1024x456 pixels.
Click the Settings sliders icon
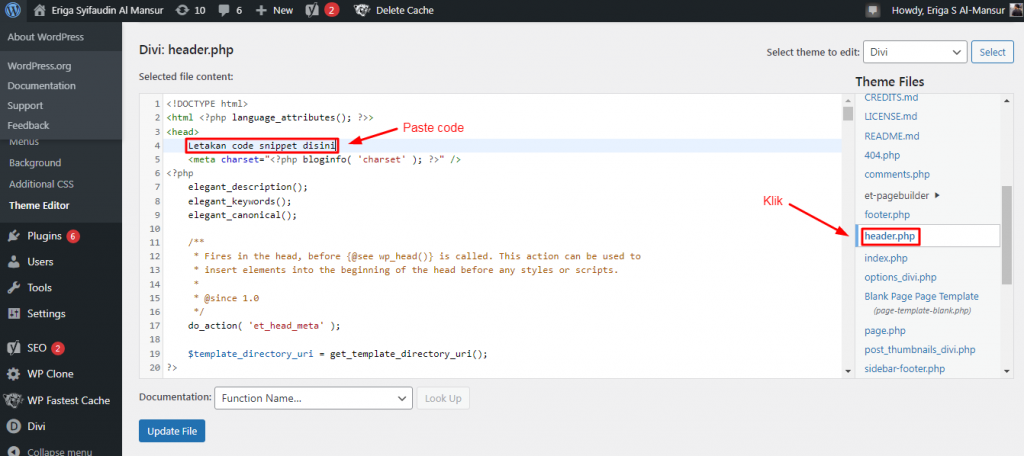tap(14, 314)
